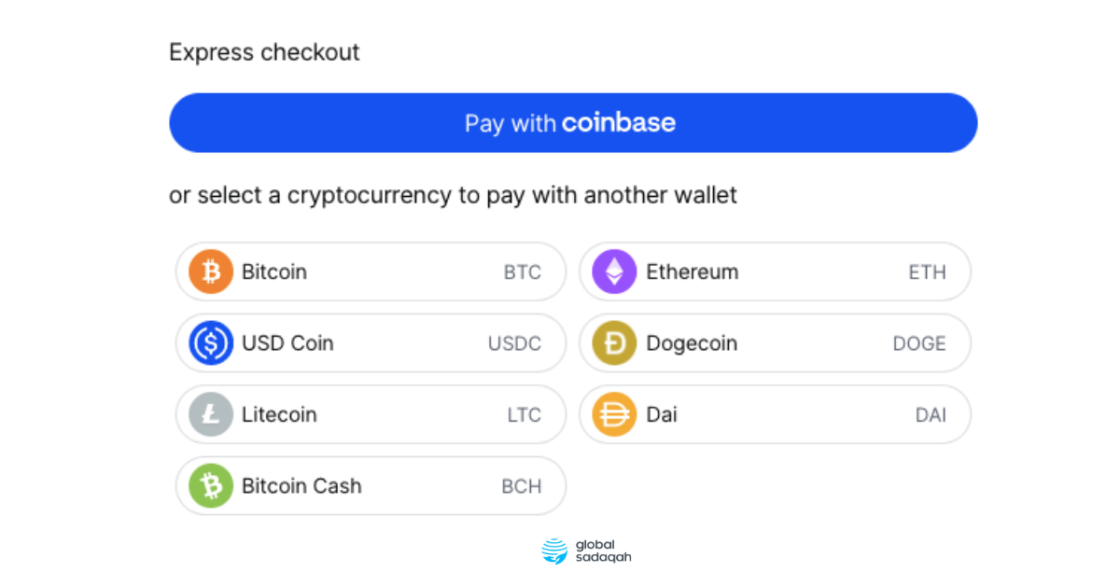Click the BTC ticker label
1120x586 pixels.
522,271
